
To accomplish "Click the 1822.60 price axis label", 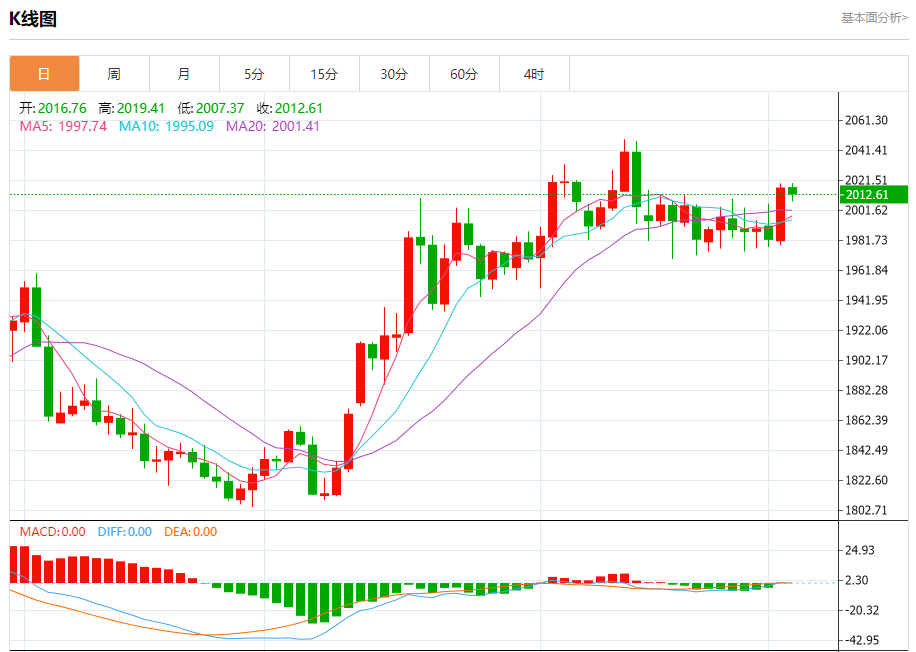I will point(866,480).
